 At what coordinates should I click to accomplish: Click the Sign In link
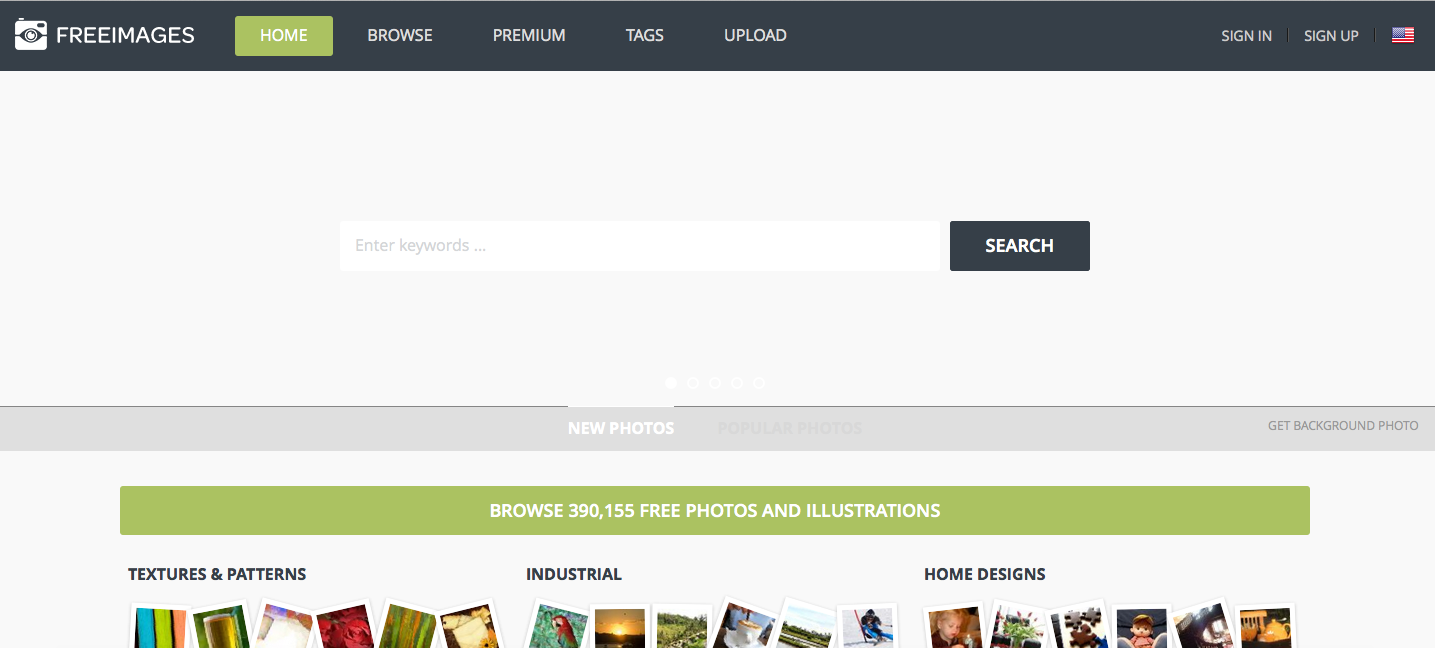1246,36
